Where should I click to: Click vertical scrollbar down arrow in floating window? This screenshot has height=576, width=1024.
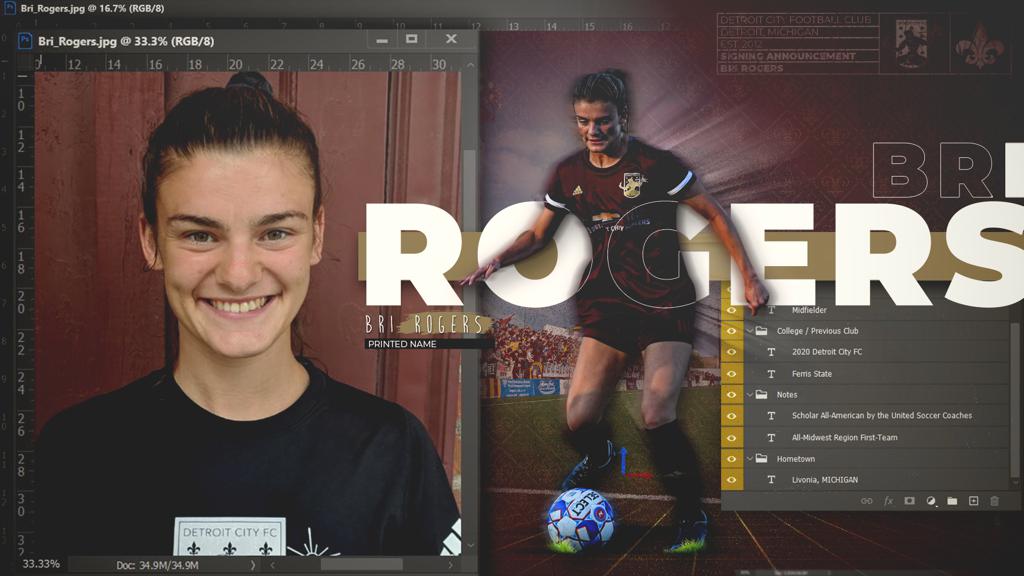tap(470, 545)
